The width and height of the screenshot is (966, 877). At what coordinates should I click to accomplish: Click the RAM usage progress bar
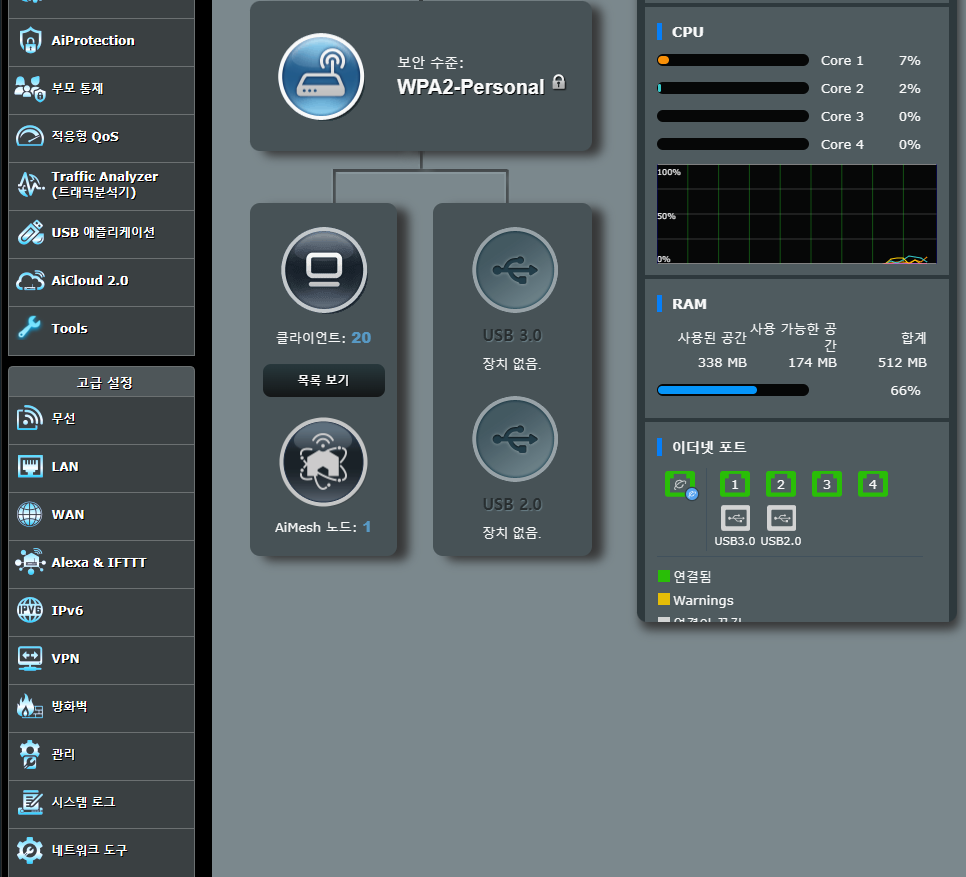click(x=733, y=390)
